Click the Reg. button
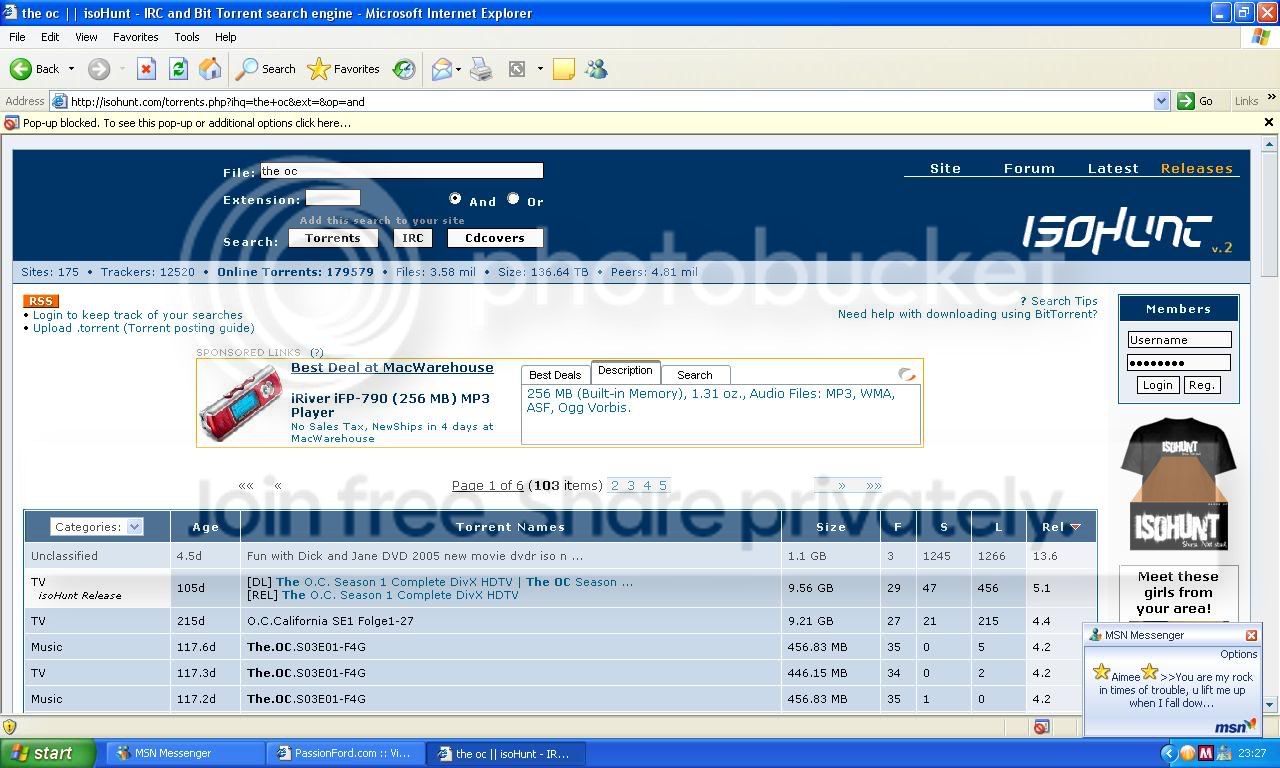The image size is (1280, 768). click(x=1202, y=385)
